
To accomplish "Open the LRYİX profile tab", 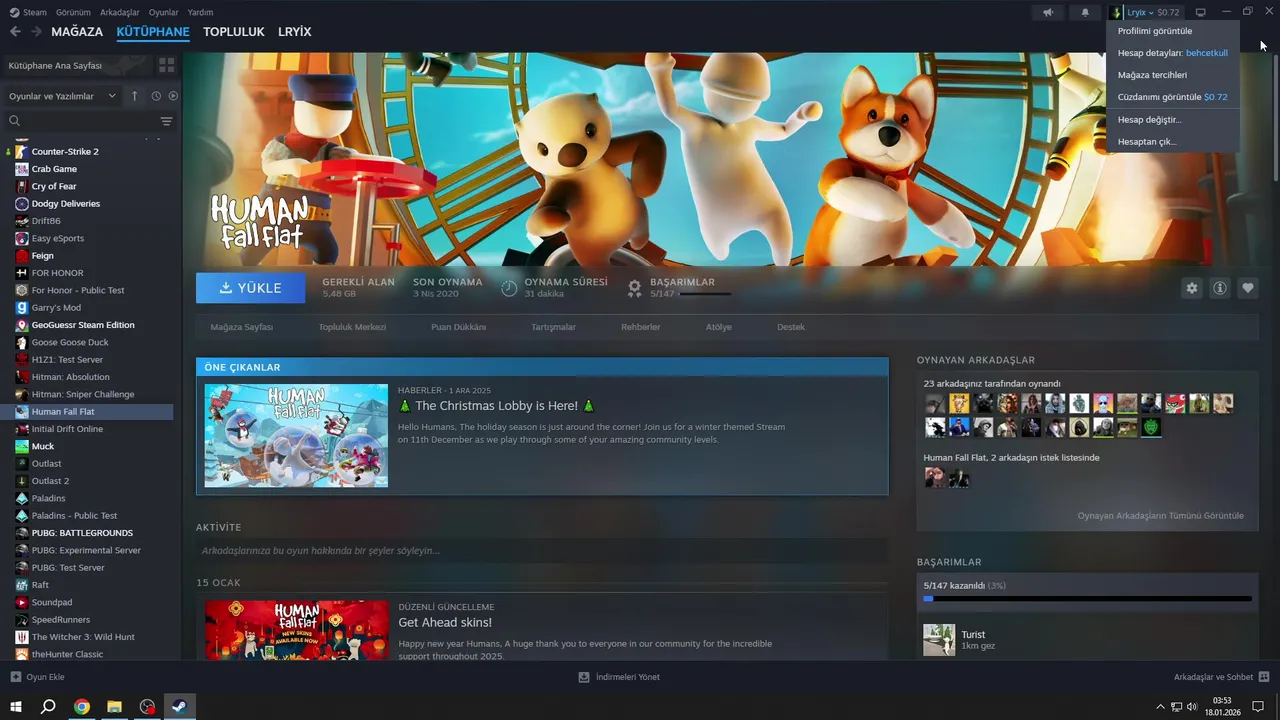I will click(294, 32).
